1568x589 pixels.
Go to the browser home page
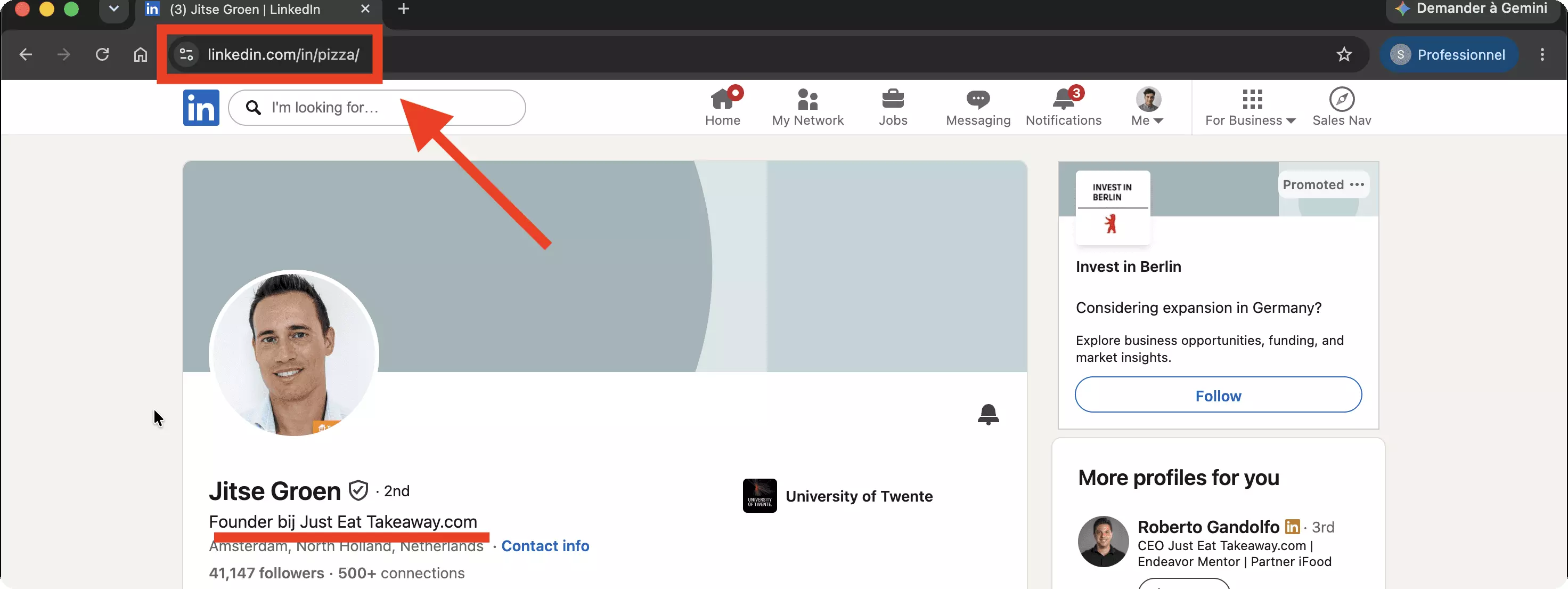141,55
